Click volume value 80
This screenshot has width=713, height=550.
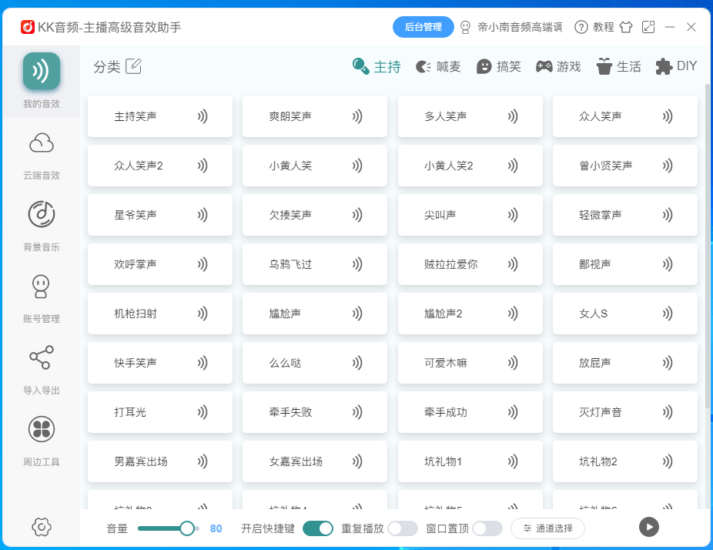[216, 528]
